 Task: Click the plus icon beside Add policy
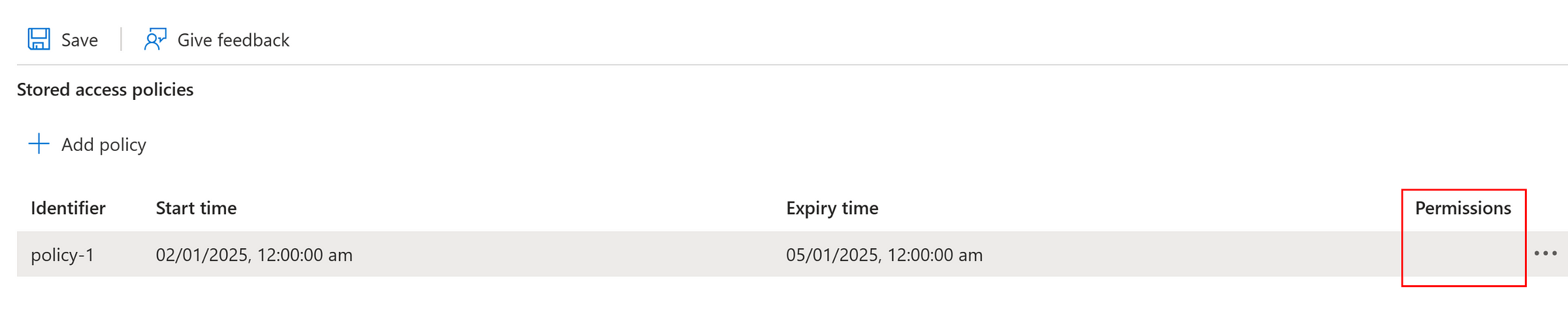pos(39,144)
